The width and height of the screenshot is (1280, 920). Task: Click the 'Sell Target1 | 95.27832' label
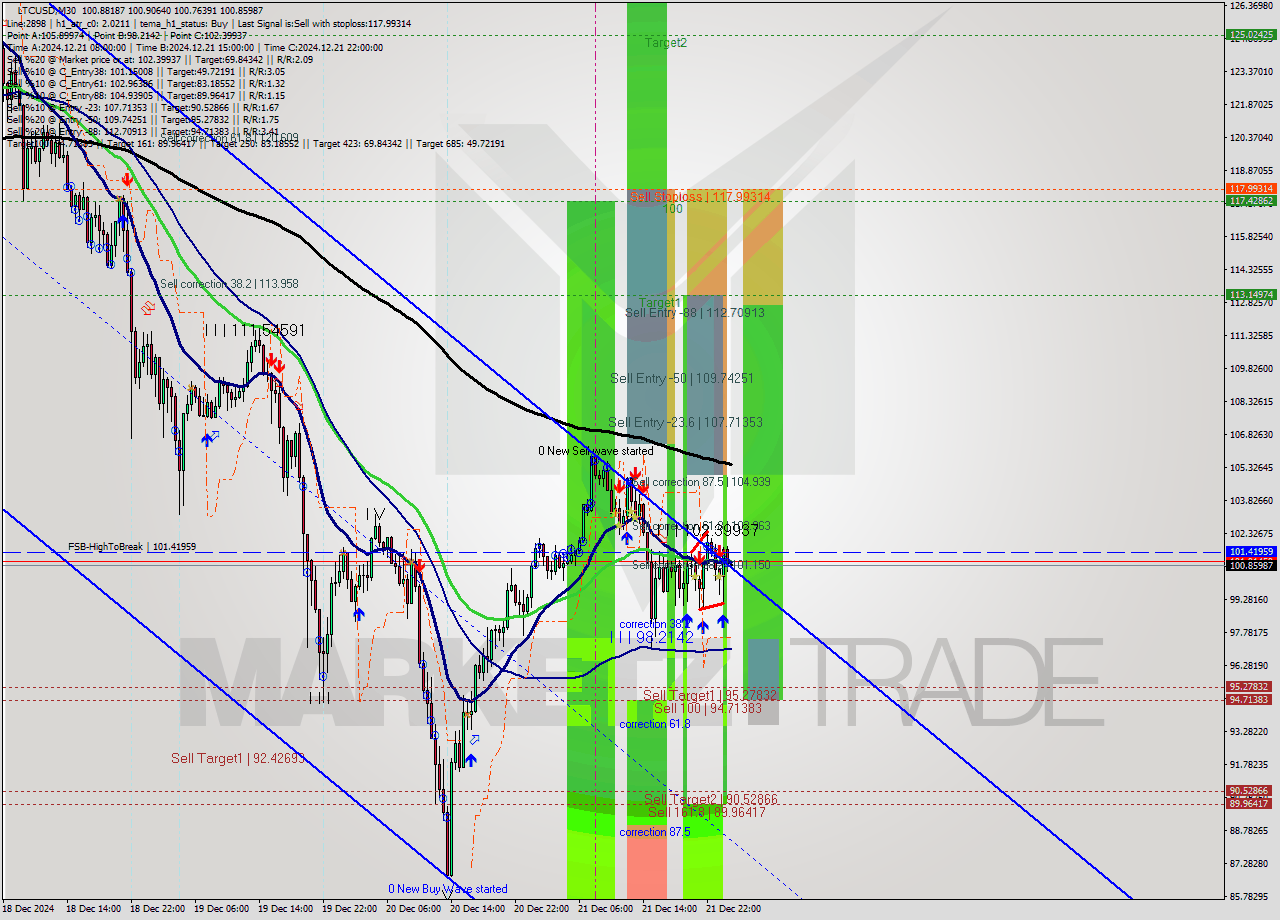point(709,695)
